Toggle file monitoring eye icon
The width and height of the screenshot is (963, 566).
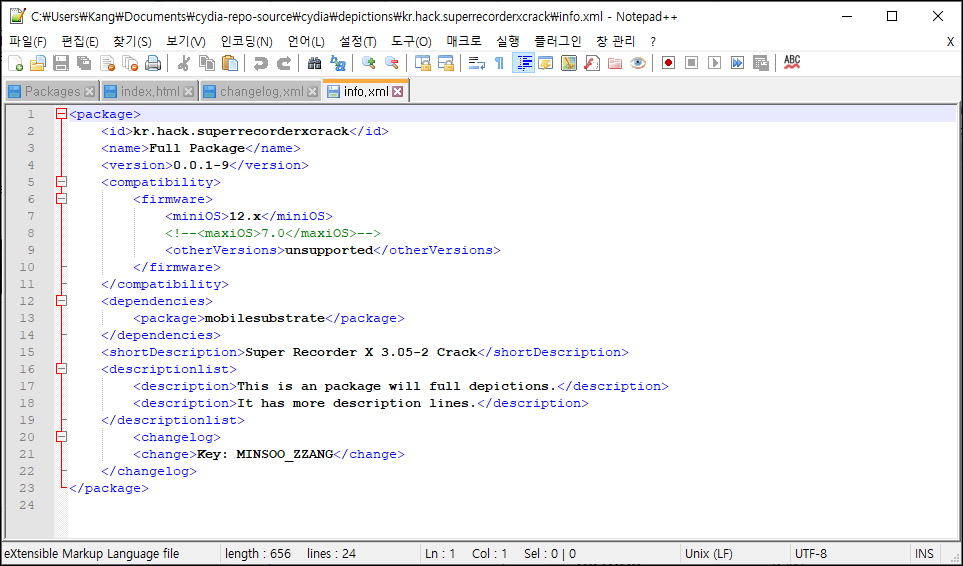(637, 63)
